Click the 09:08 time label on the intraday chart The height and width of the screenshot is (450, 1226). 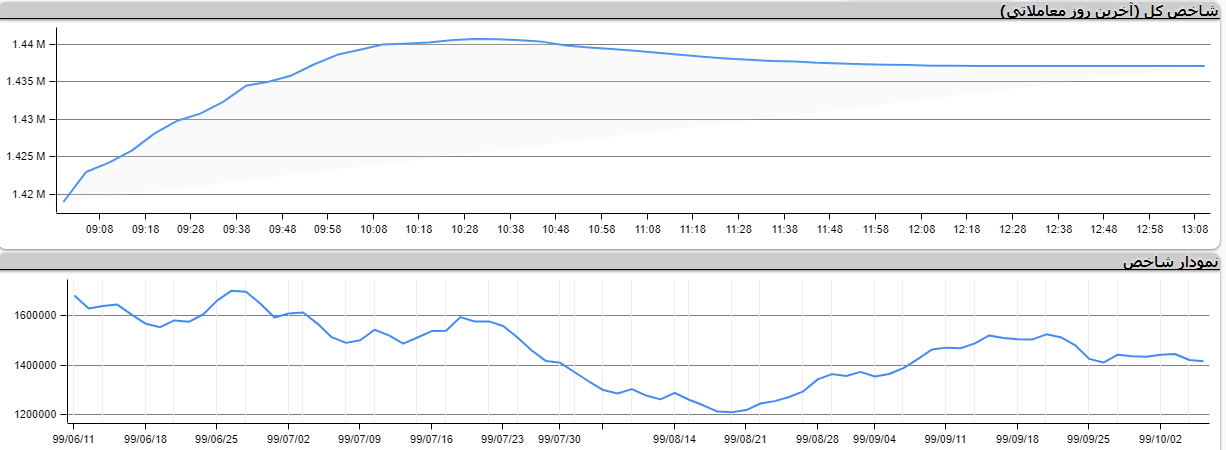click(x=99, y=229)
